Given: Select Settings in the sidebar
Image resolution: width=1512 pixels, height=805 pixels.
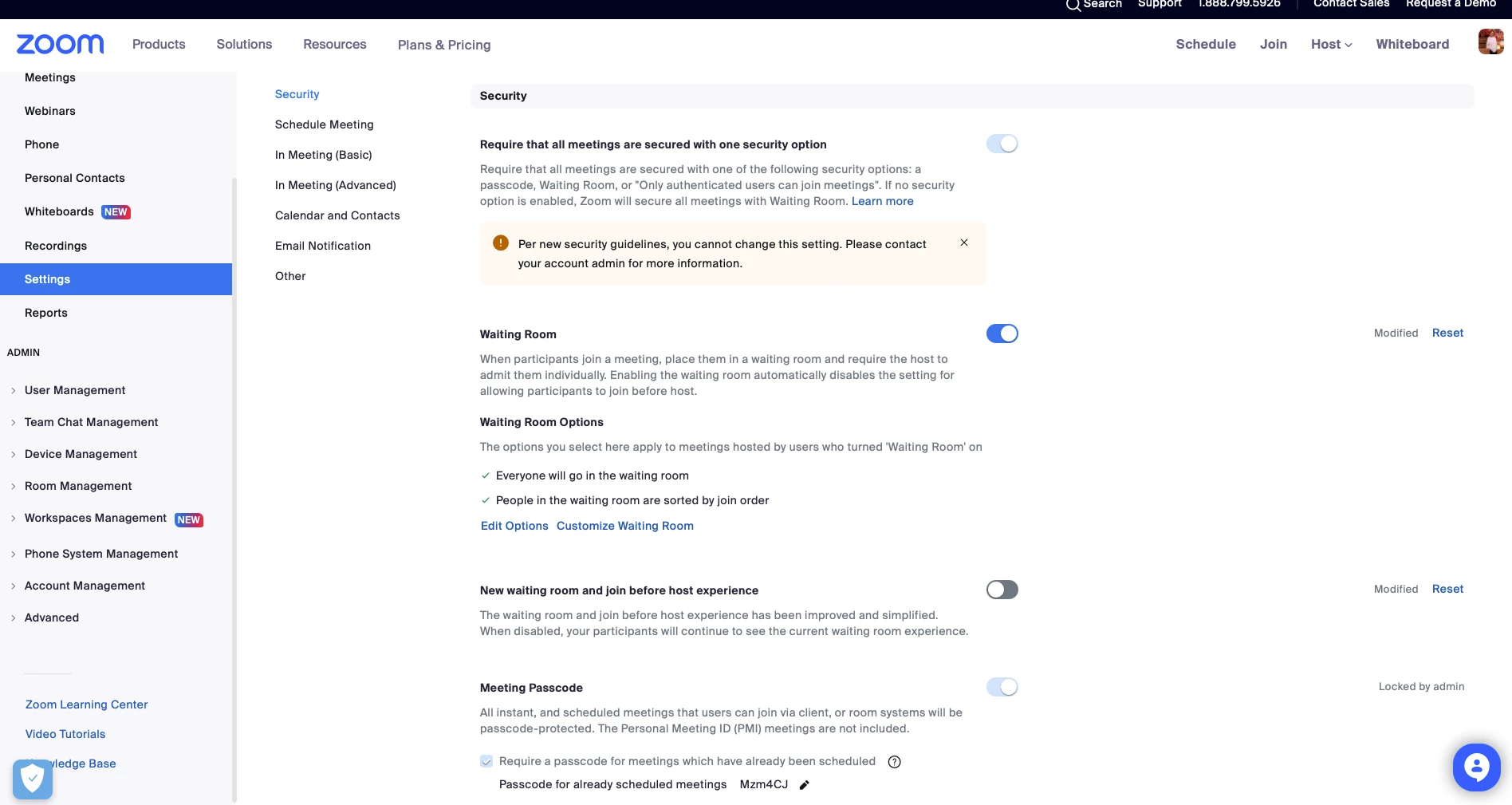Looking at the screenshot, I should point(116,279).
